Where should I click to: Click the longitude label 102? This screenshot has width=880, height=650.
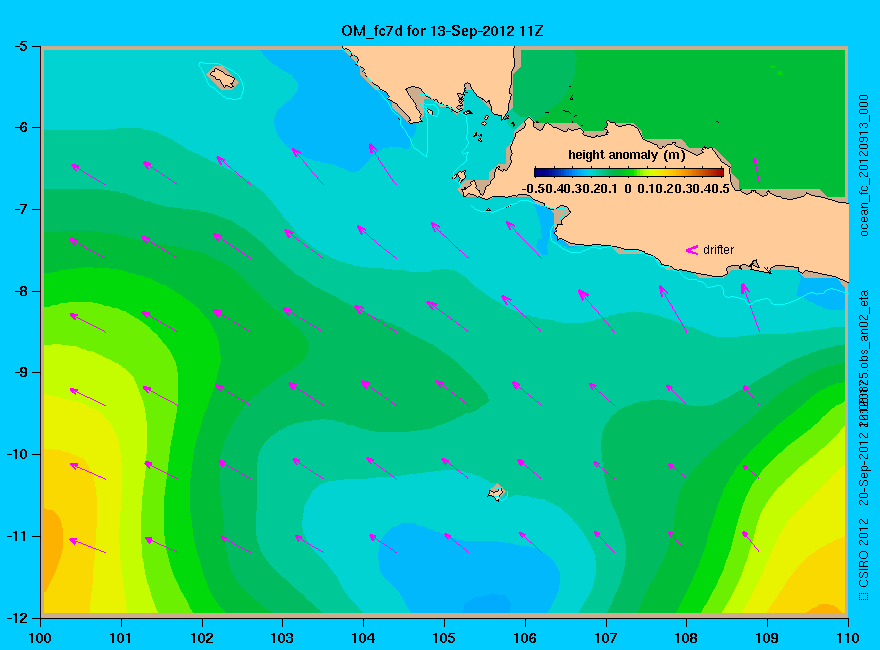point(201,638)
